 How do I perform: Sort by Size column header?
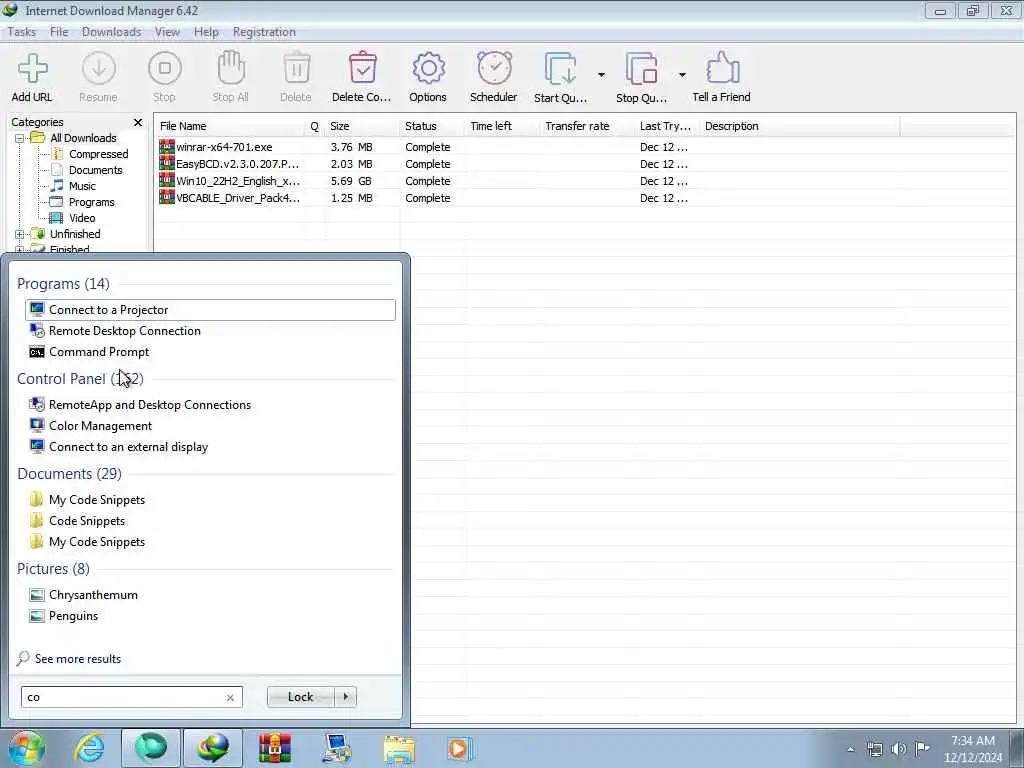(362, 126)
